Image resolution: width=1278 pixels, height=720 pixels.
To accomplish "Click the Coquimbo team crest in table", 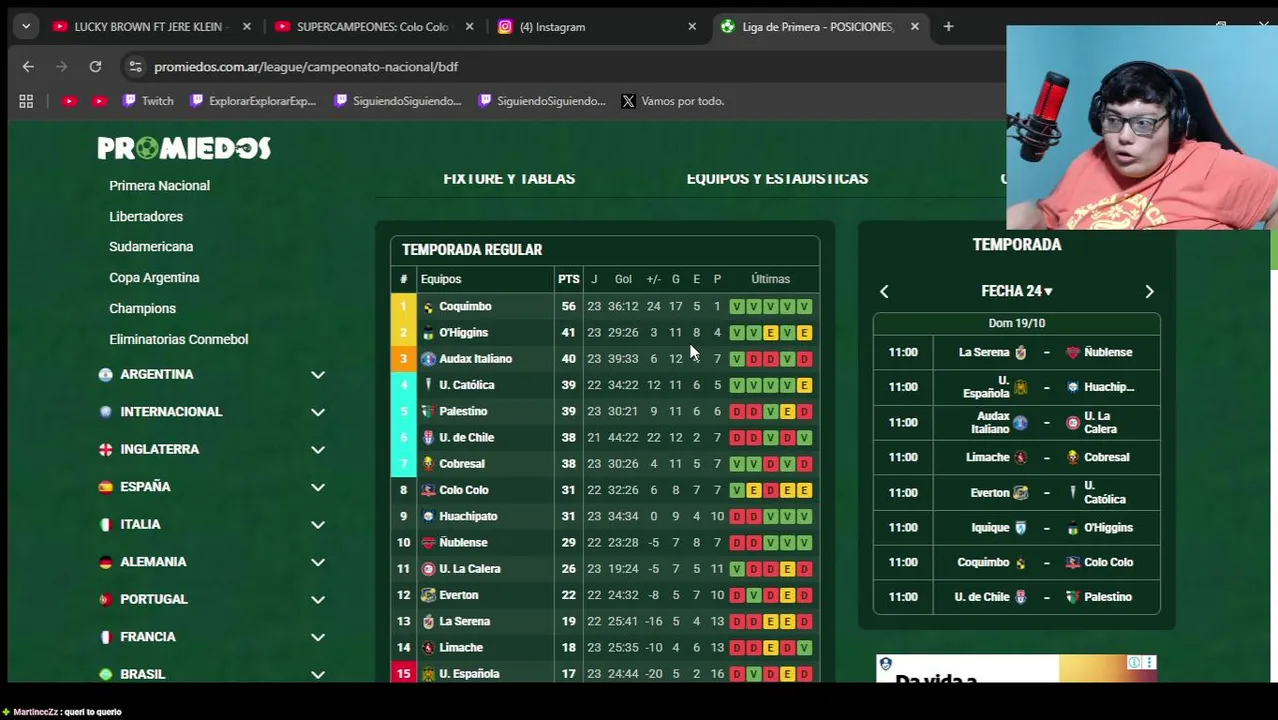I will [428, 307].
